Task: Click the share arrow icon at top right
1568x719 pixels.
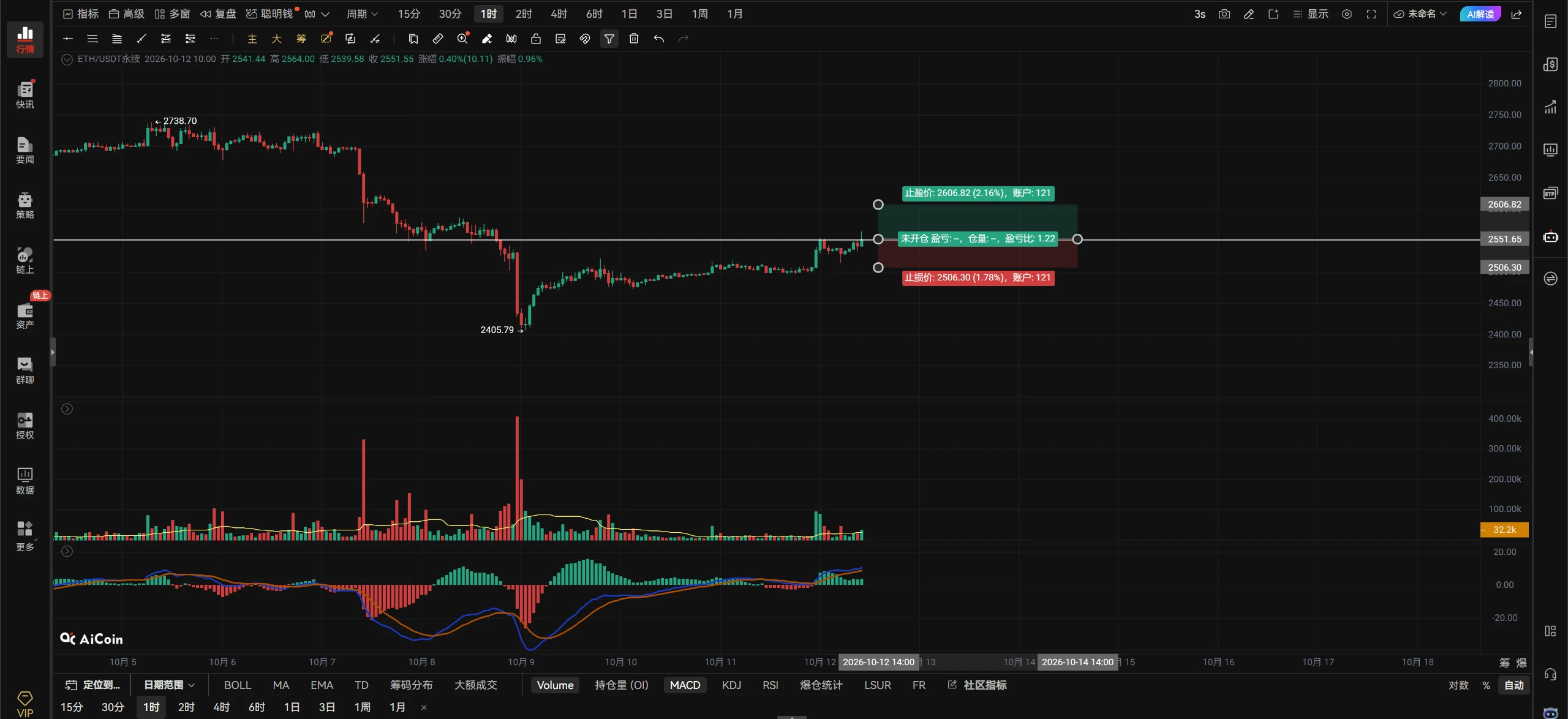Action: [1517, 14]
